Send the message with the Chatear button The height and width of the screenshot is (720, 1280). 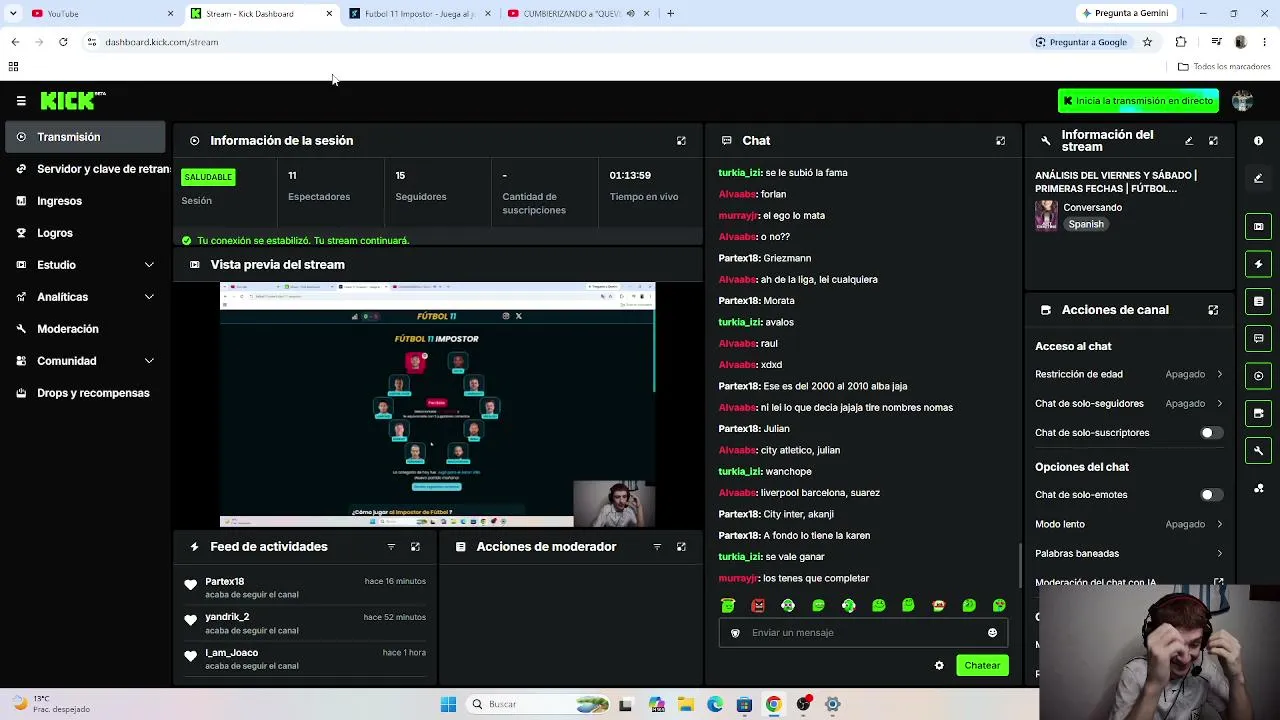point(982,666)
